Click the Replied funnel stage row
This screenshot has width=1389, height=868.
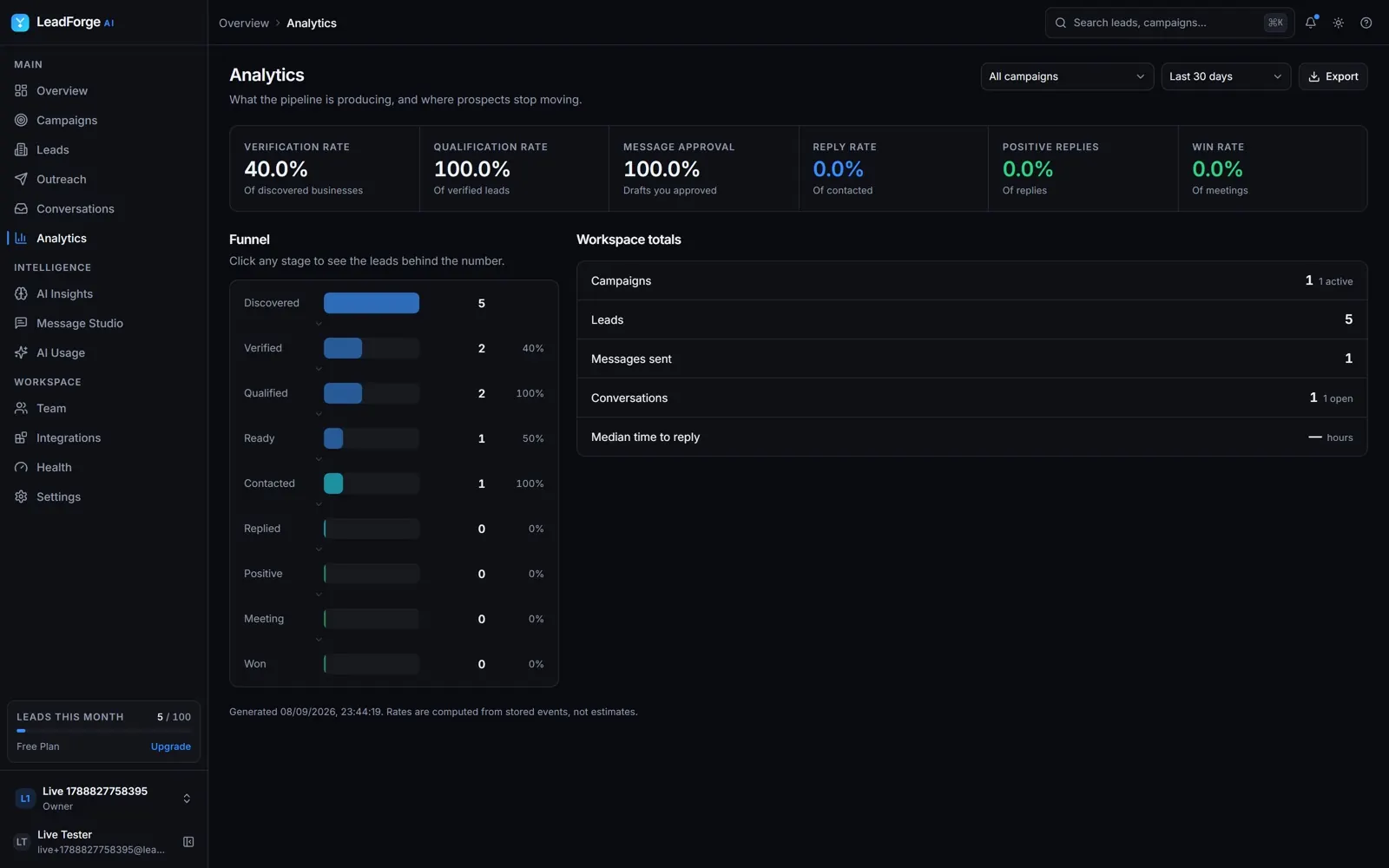pyautogui.click(x=394, y=529)
